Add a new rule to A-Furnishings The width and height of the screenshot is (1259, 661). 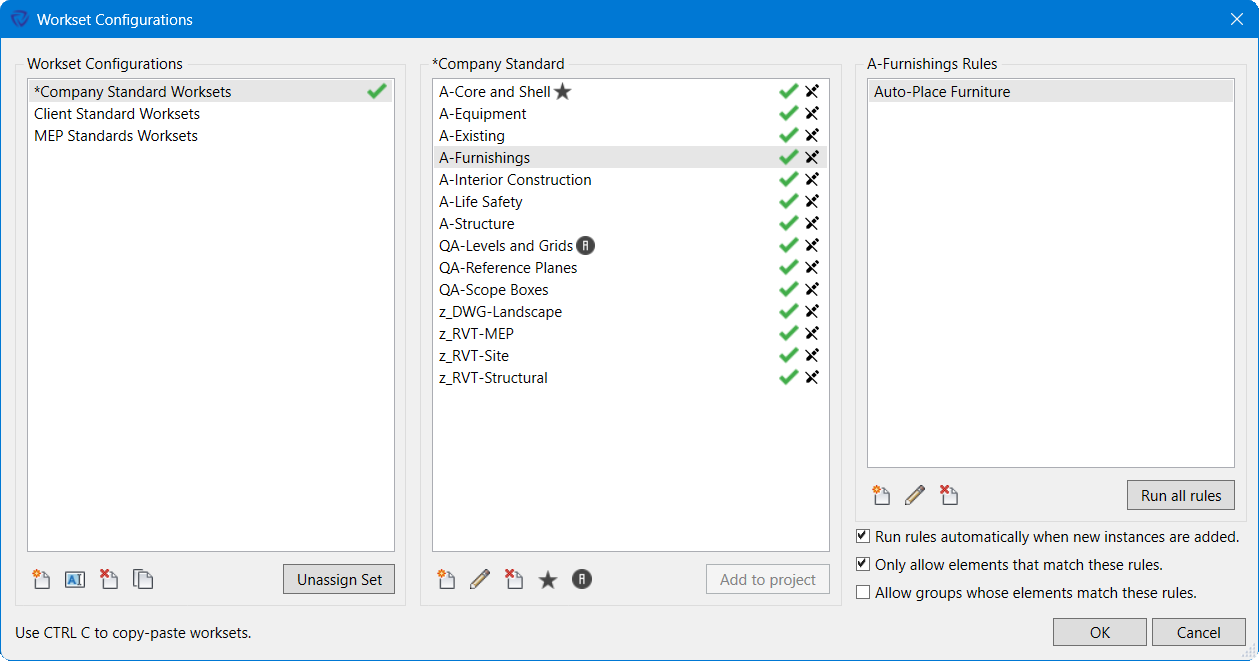[881, 495]
